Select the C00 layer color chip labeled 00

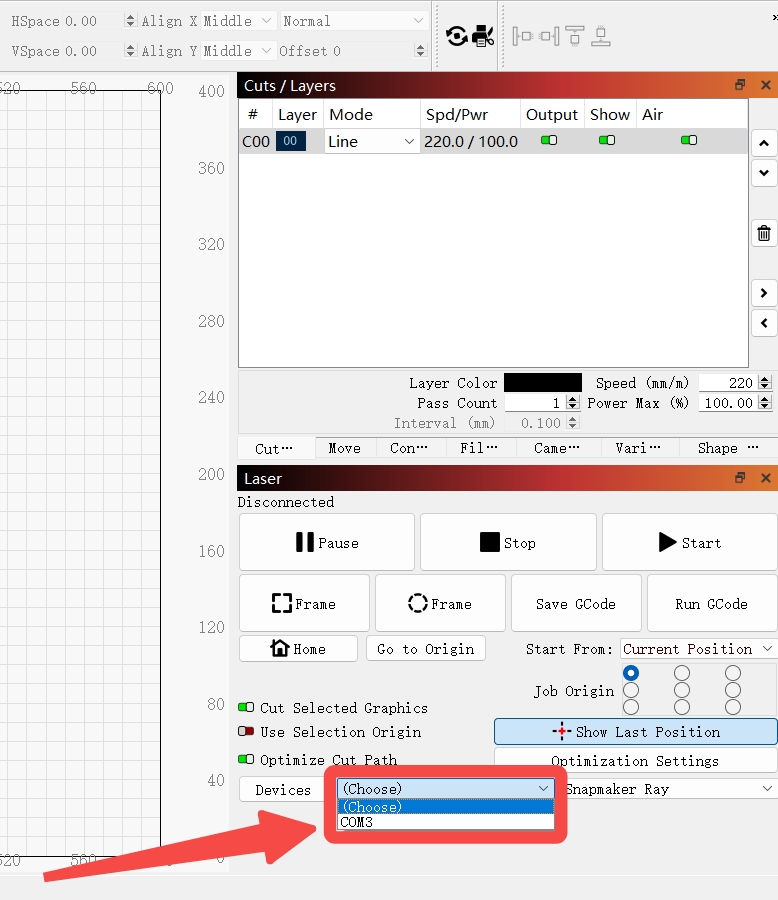coord(291,141)
